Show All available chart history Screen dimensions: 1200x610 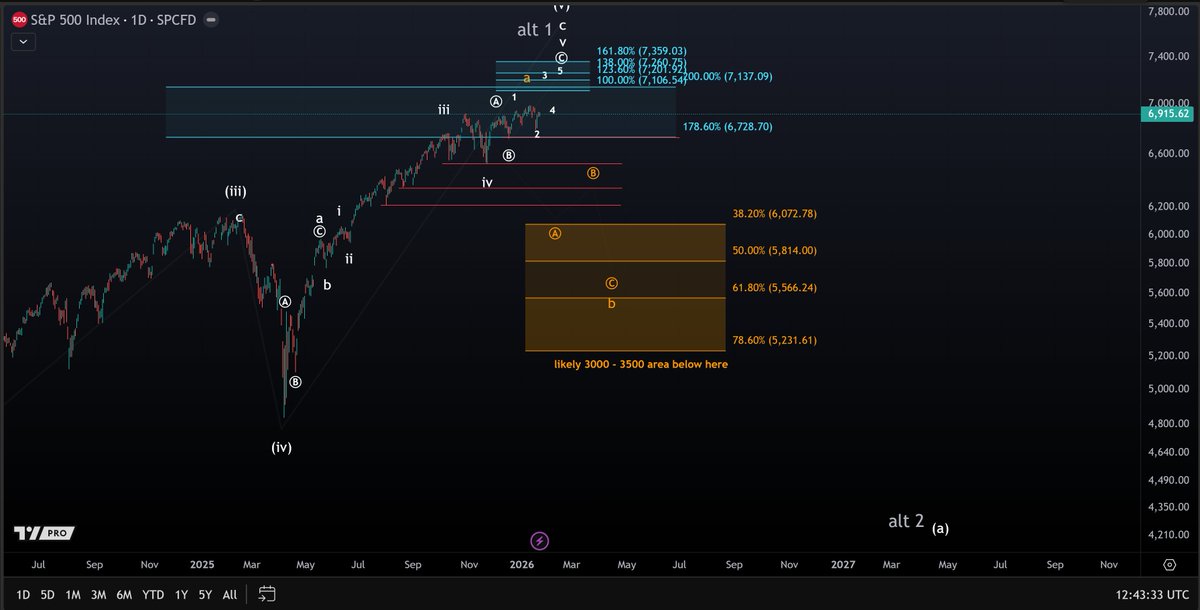(230, 594)
